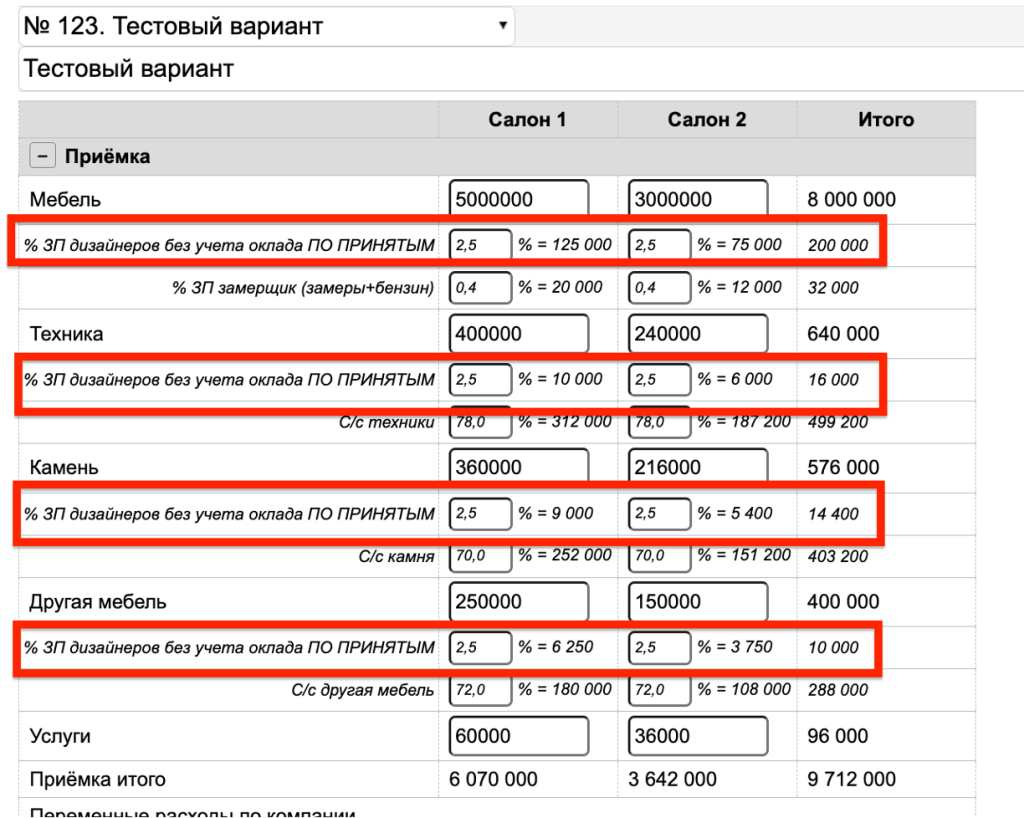Image resolution: width=1024 pixels, height=818 pixels.
Task: Click Услуги amount field for Салон 2
Action: pyautogui.click(x=698, y=736)
